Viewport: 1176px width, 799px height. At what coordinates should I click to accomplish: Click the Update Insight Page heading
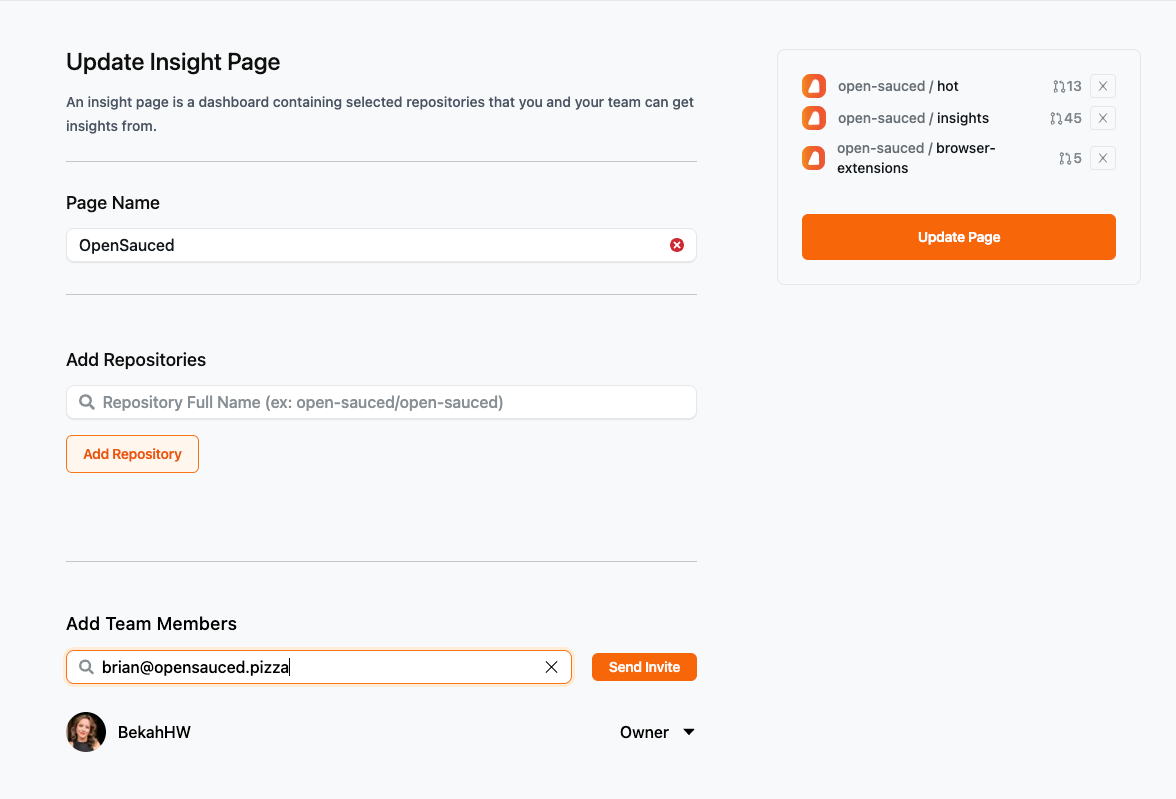click(x=173, y=62)
